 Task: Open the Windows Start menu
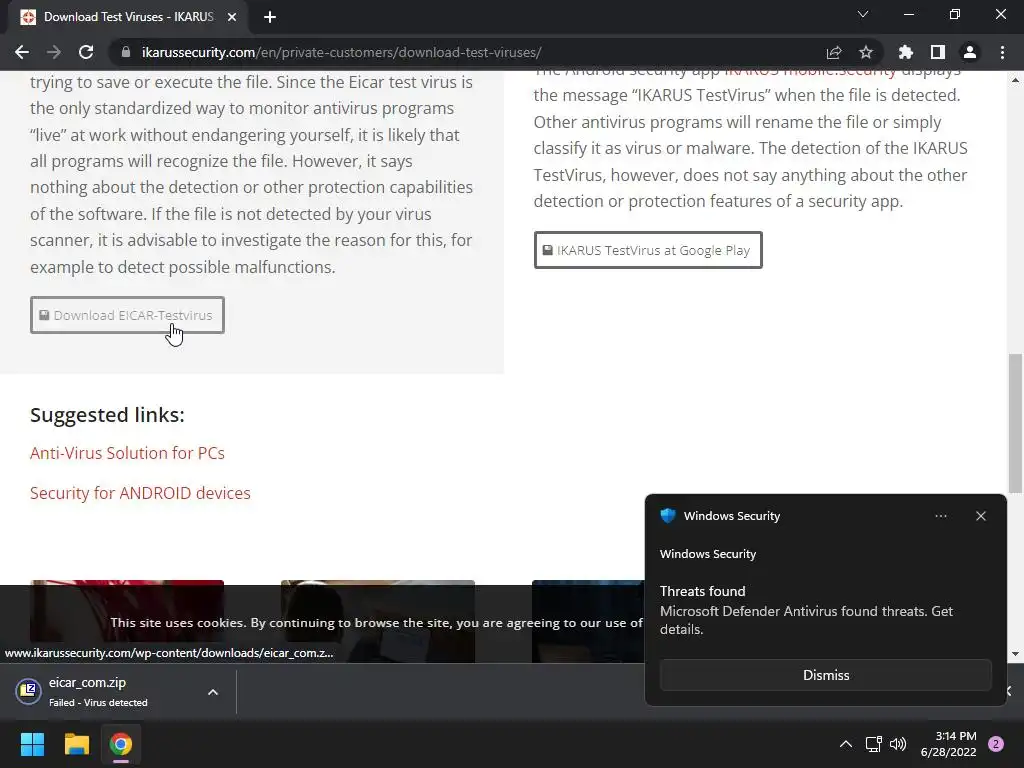coord(32,744)
